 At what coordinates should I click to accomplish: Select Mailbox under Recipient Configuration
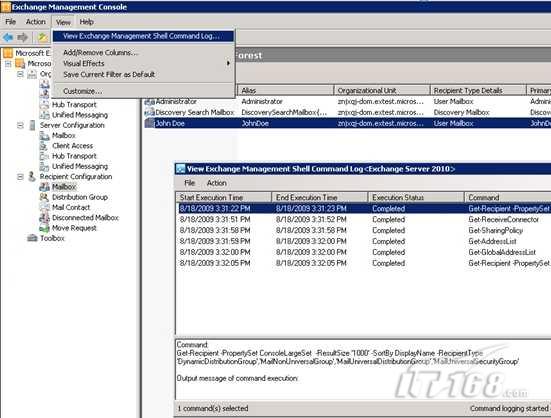tap(64, 187)
